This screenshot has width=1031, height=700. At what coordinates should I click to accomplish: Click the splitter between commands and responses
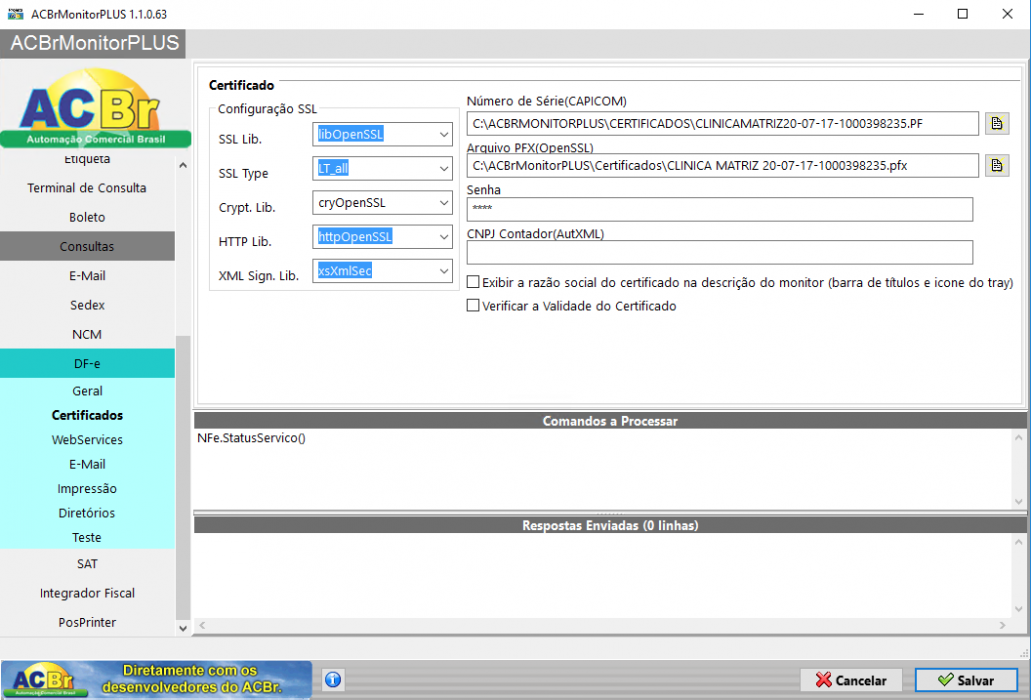(610, 513)
